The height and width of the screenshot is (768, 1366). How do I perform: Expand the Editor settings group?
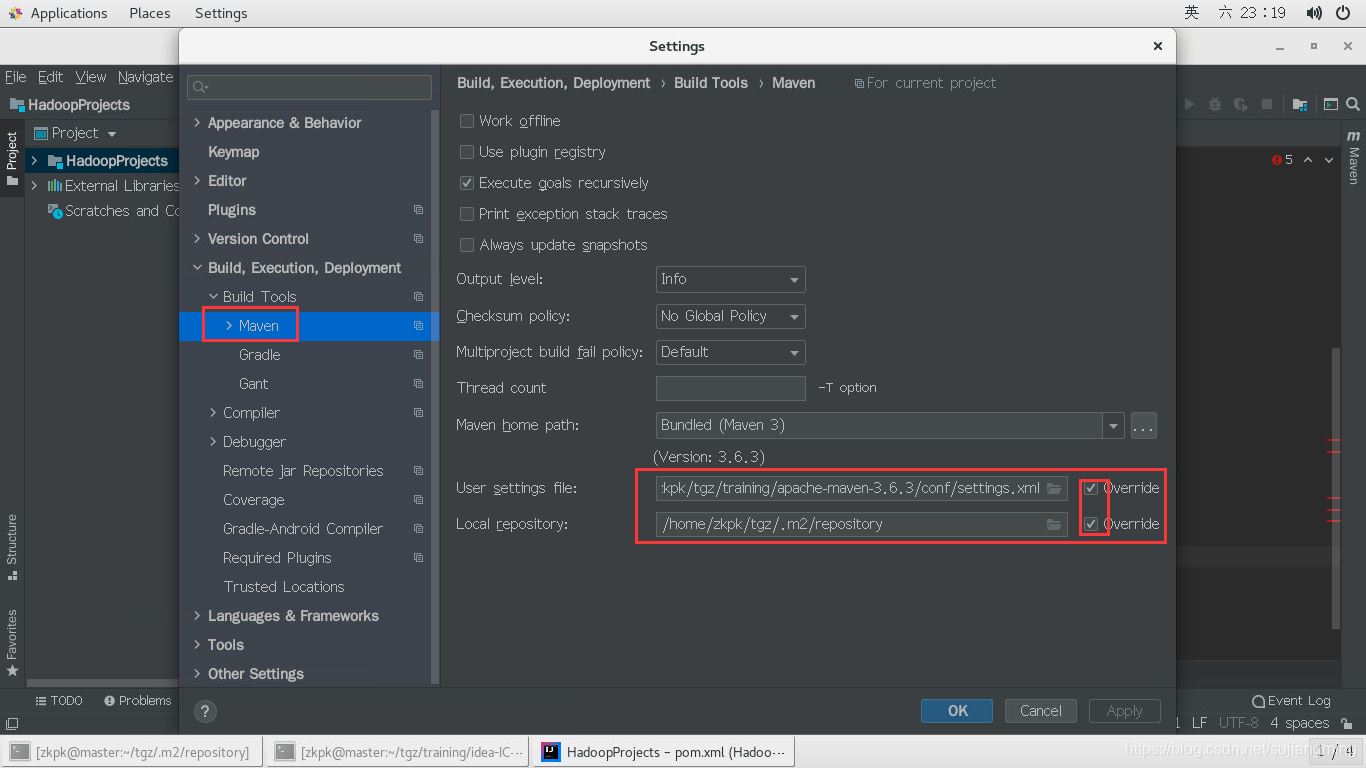coord(196,181)
